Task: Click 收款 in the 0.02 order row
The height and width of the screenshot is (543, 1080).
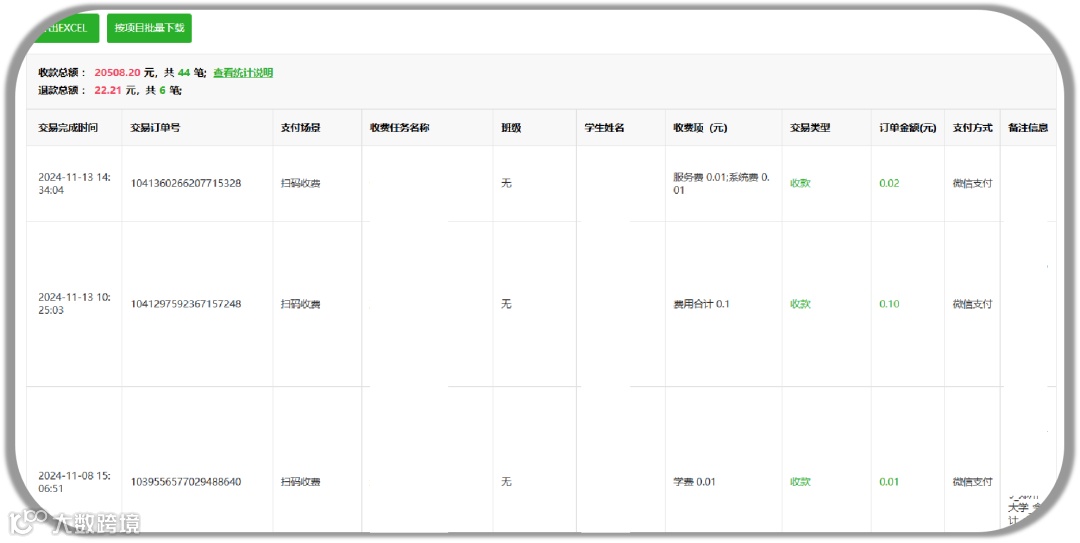Action: coord(800,183)
